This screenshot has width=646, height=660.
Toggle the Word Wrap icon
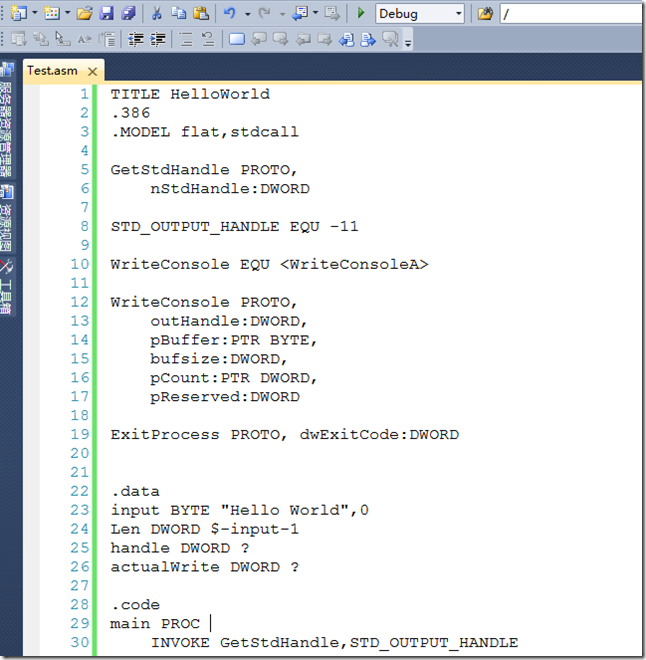[107, 39]
